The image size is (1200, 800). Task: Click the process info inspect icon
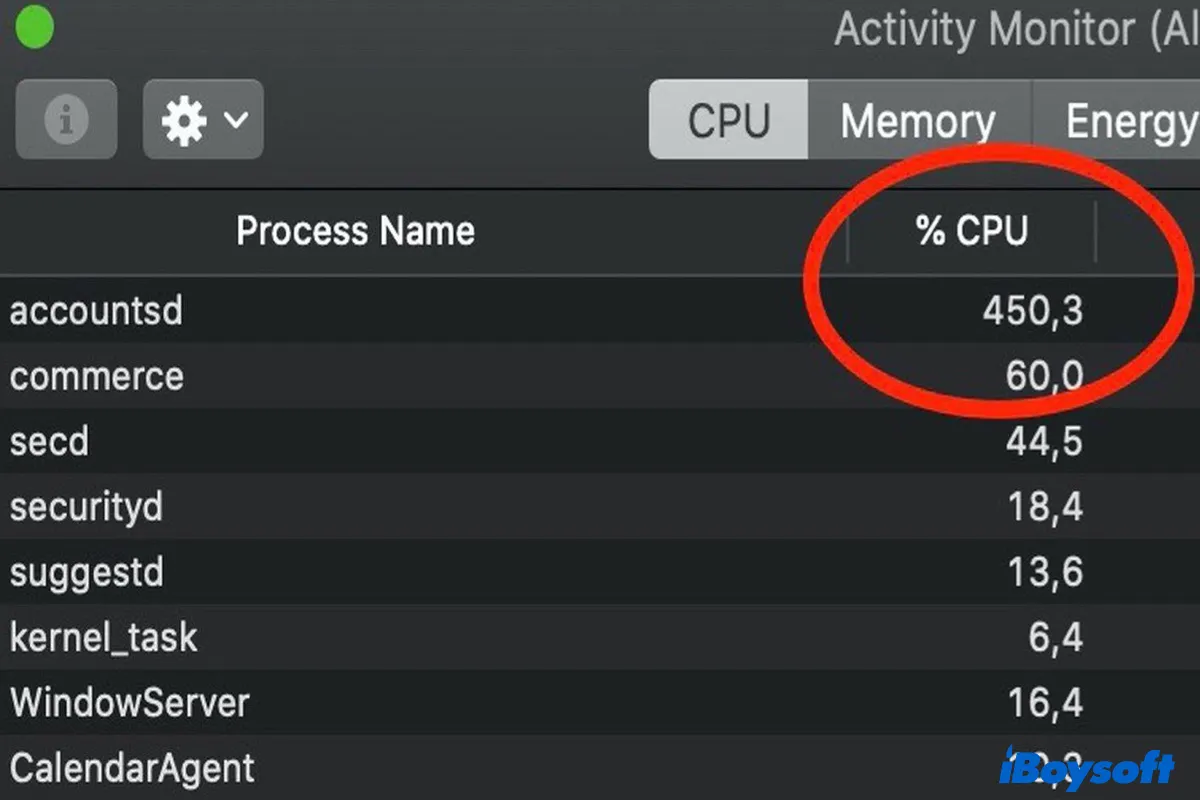point(66,120)
